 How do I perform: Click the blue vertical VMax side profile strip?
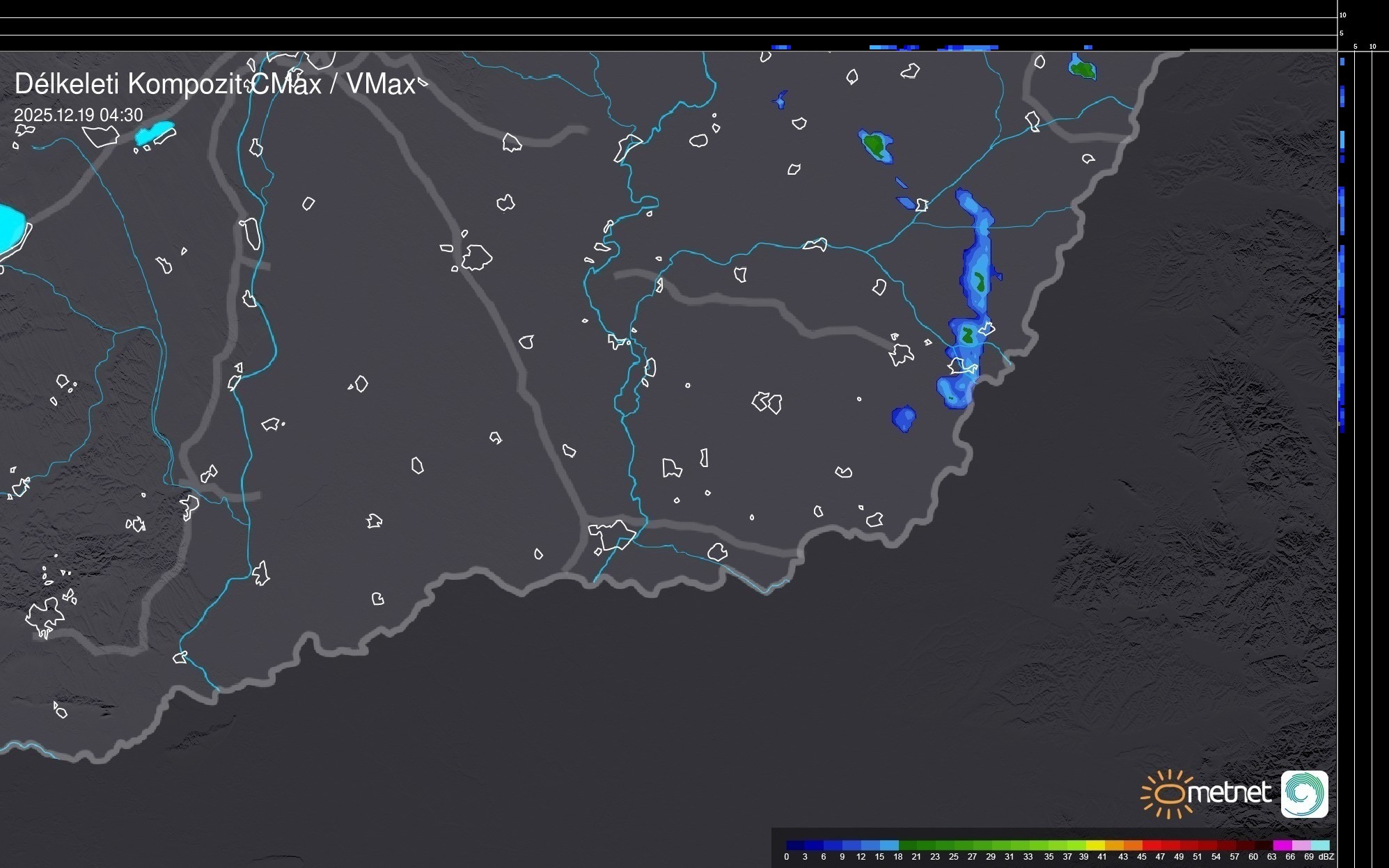(1342, 278)
